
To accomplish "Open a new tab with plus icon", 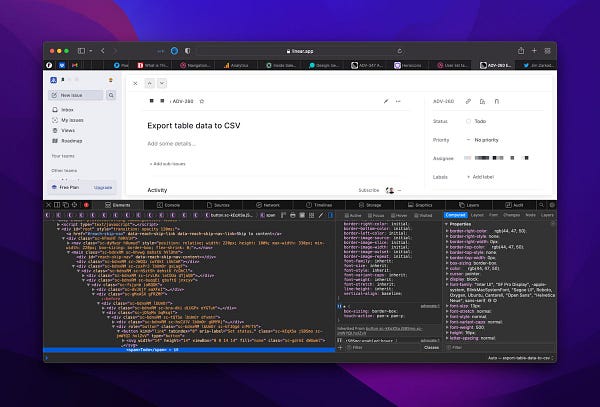I will [534, 50].
